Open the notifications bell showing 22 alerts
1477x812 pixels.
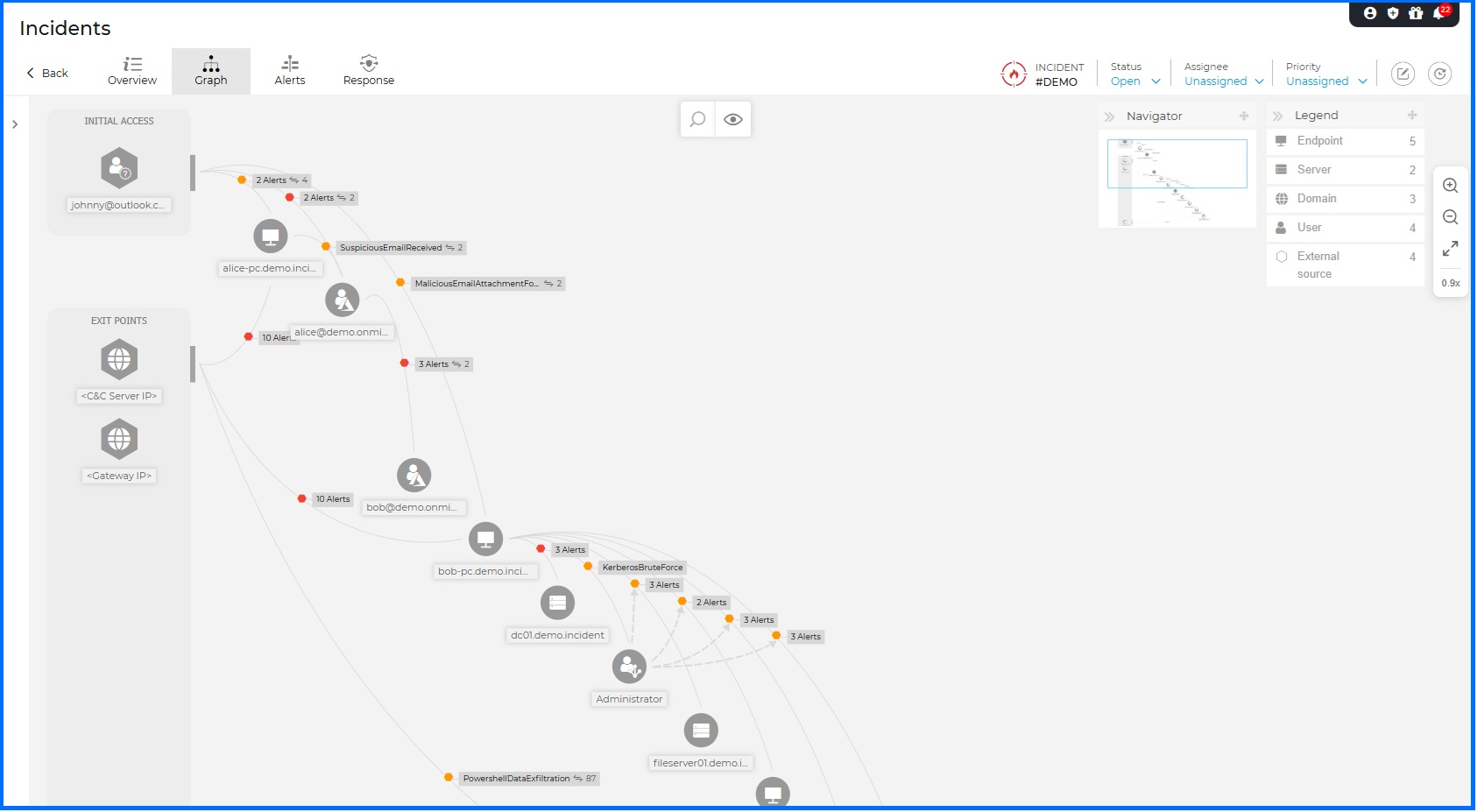coord(1438,14)
